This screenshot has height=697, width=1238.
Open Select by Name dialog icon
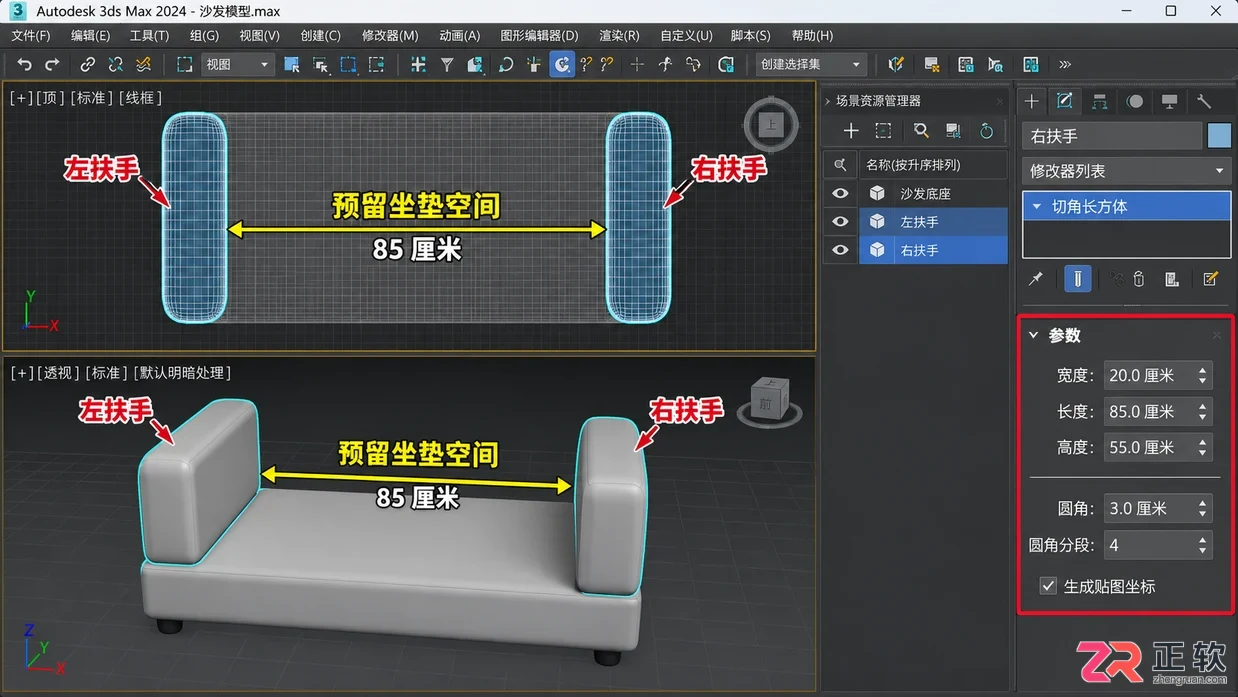click(320, 65)
